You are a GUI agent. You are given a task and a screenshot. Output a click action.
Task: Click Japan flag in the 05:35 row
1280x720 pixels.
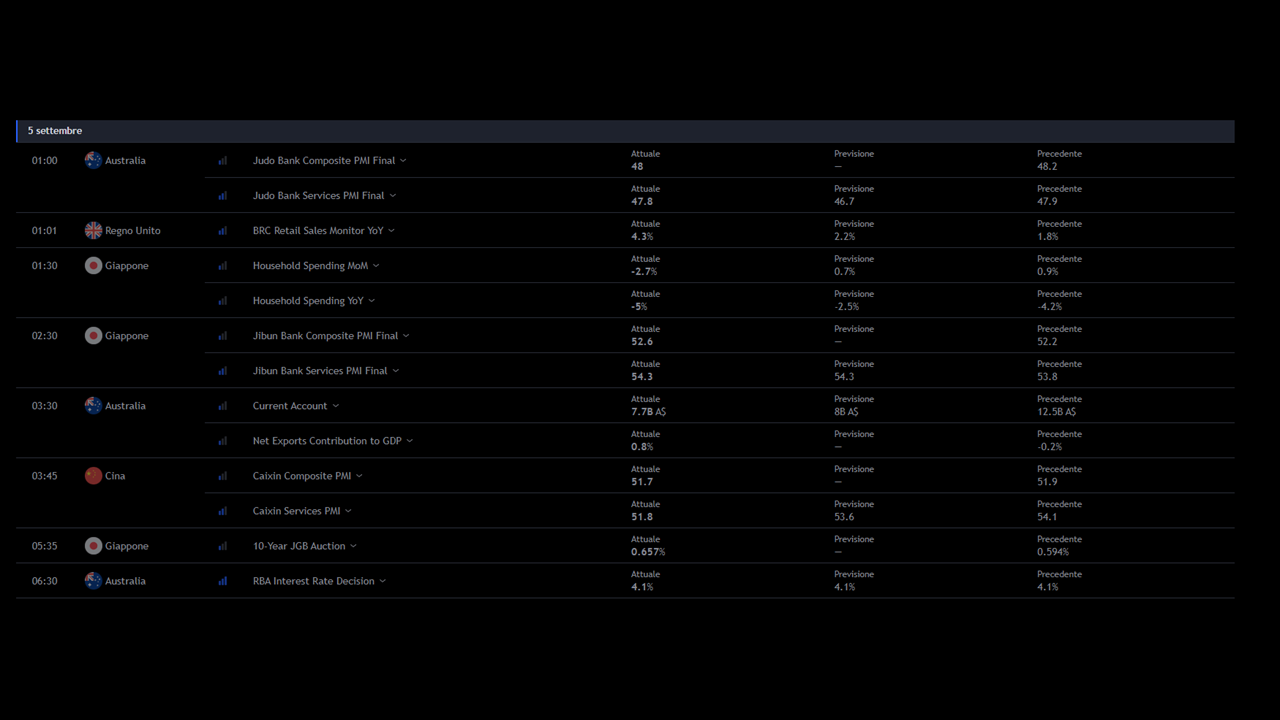pyautogui.click(x=93, y=546)
